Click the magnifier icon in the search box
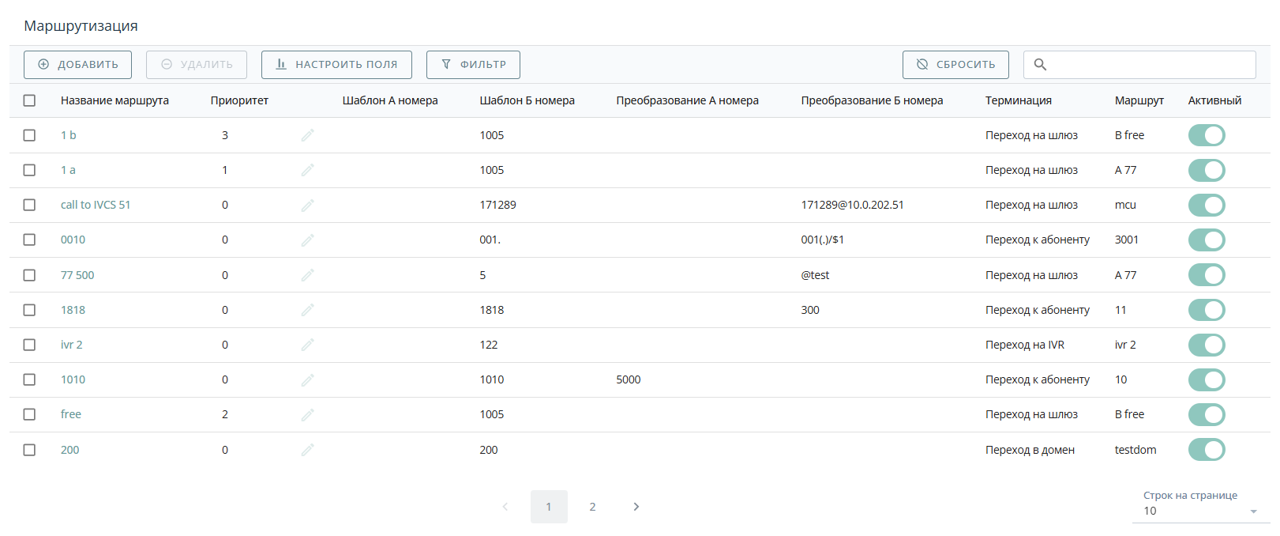 [x=1040, y=65]
